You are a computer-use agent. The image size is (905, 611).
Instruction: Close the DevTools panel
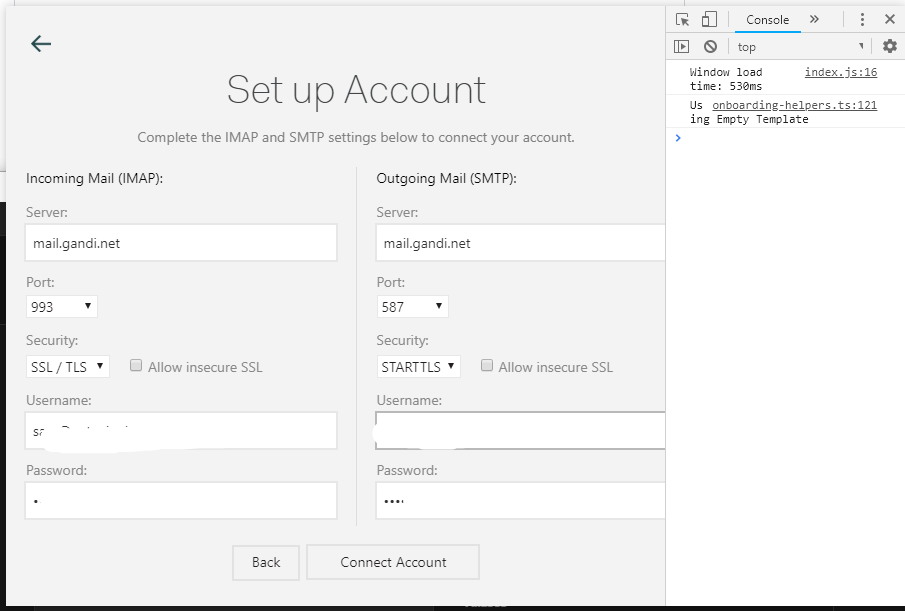click(890, 19)
